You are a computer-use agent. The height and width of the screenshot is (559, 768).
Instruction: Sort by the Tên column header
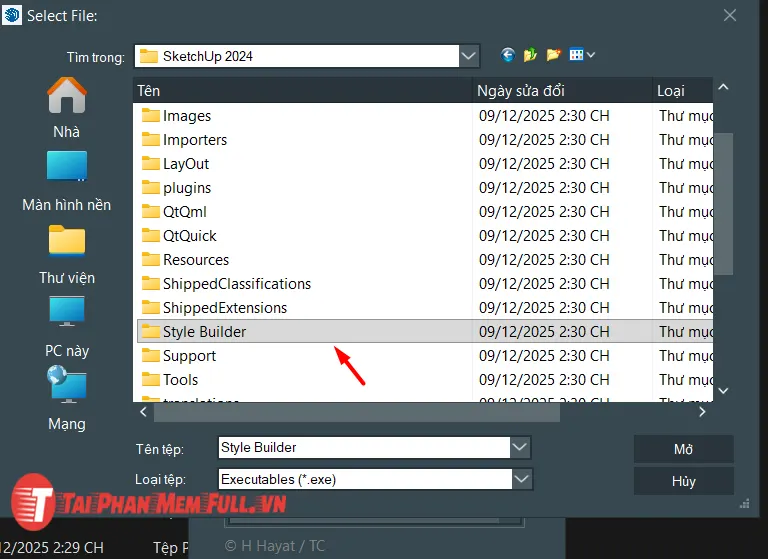pyautogui.click(x=302, y=91)
